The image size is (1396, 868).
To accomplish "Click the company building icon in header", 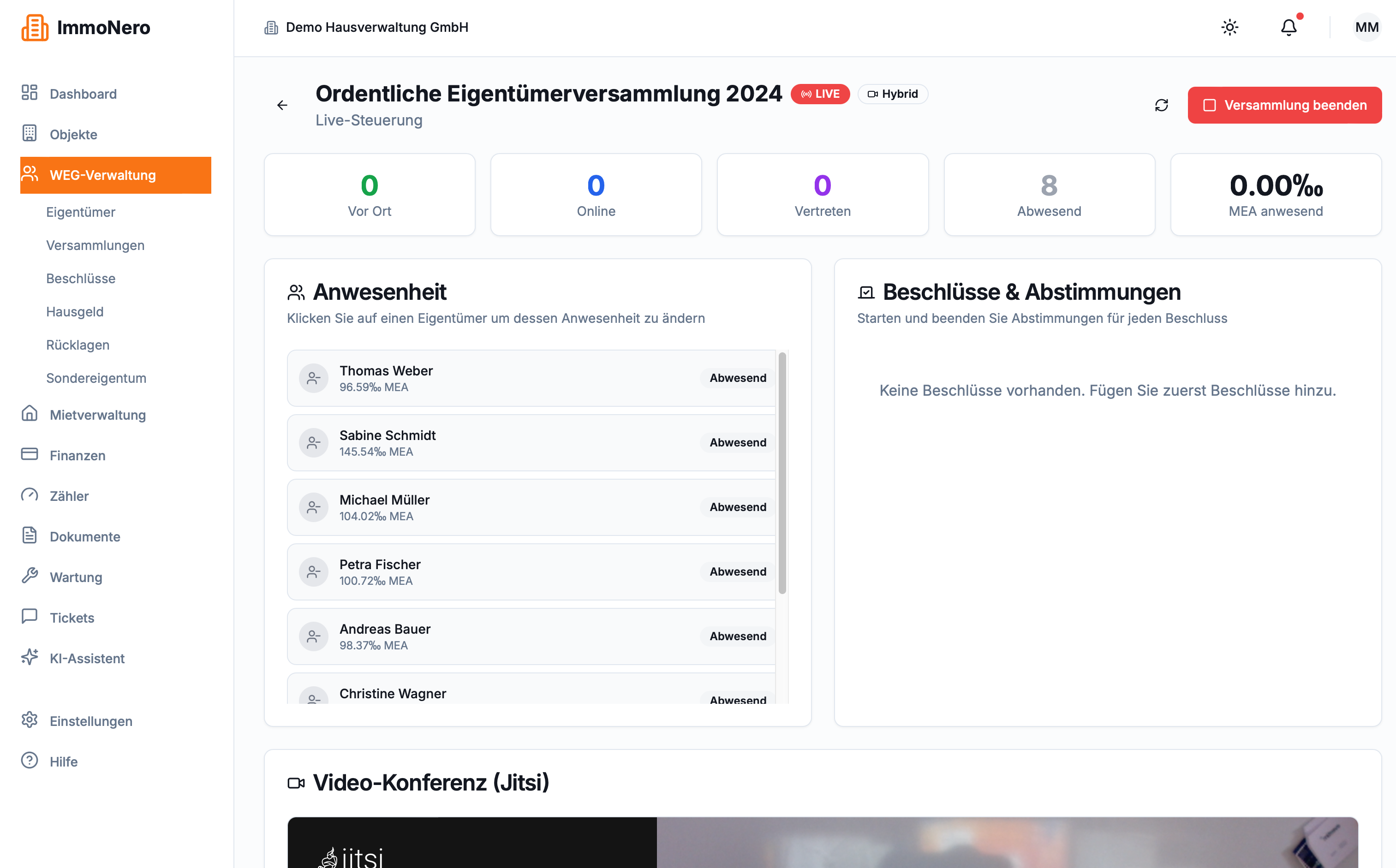I will coord(271,28).
